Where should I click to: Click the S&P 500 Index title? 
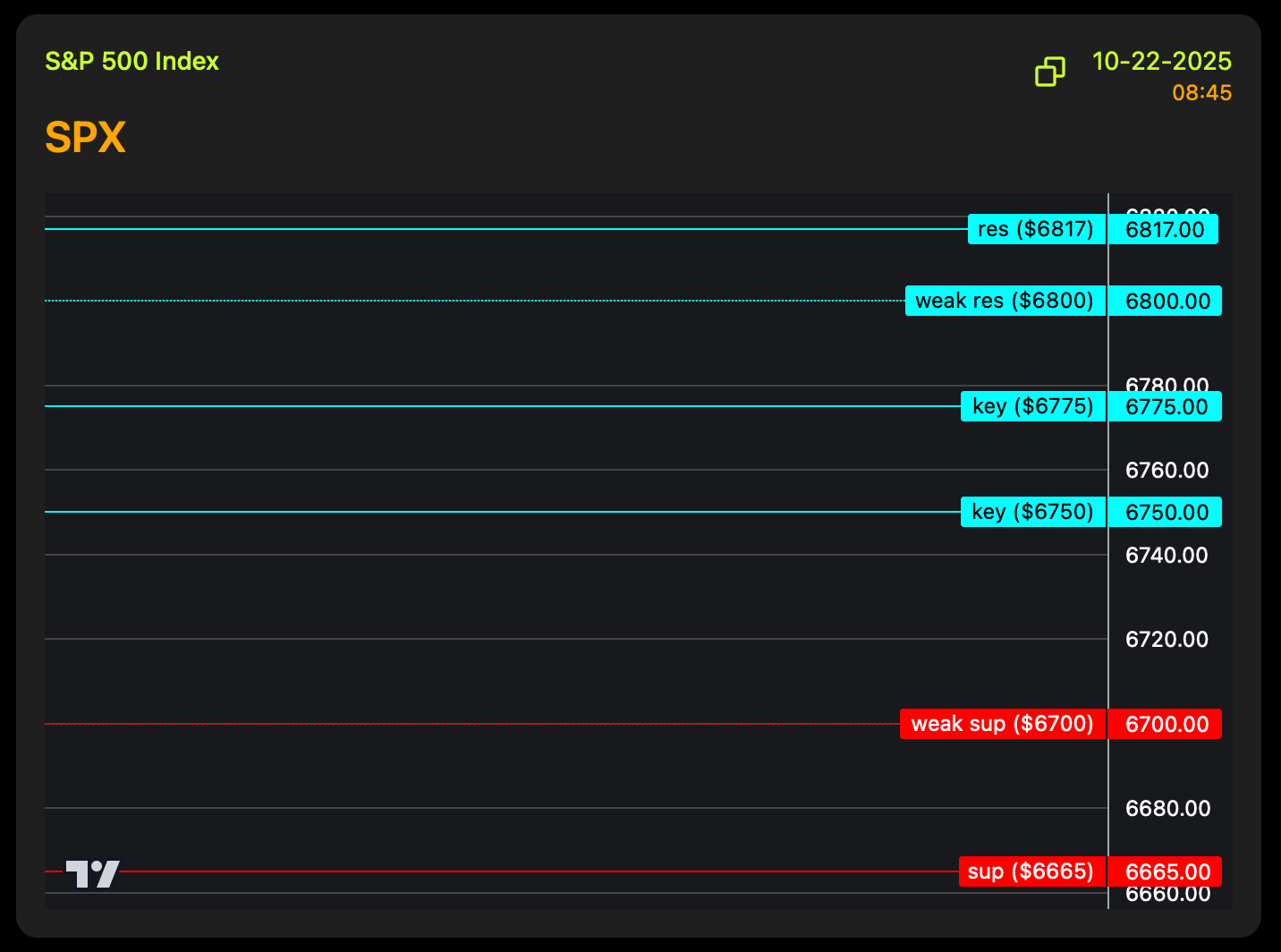pyautogui.click(x=132, y=62)
